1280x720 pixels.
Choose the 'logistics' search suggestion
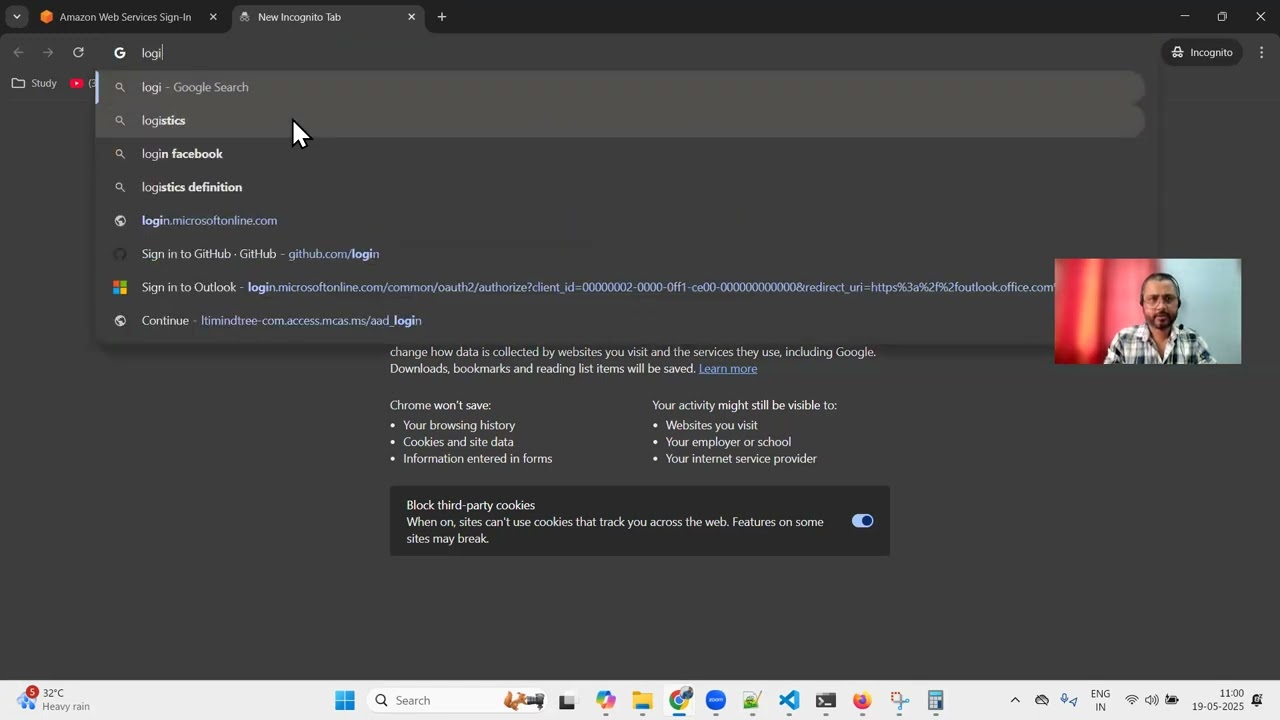(620, 120)
